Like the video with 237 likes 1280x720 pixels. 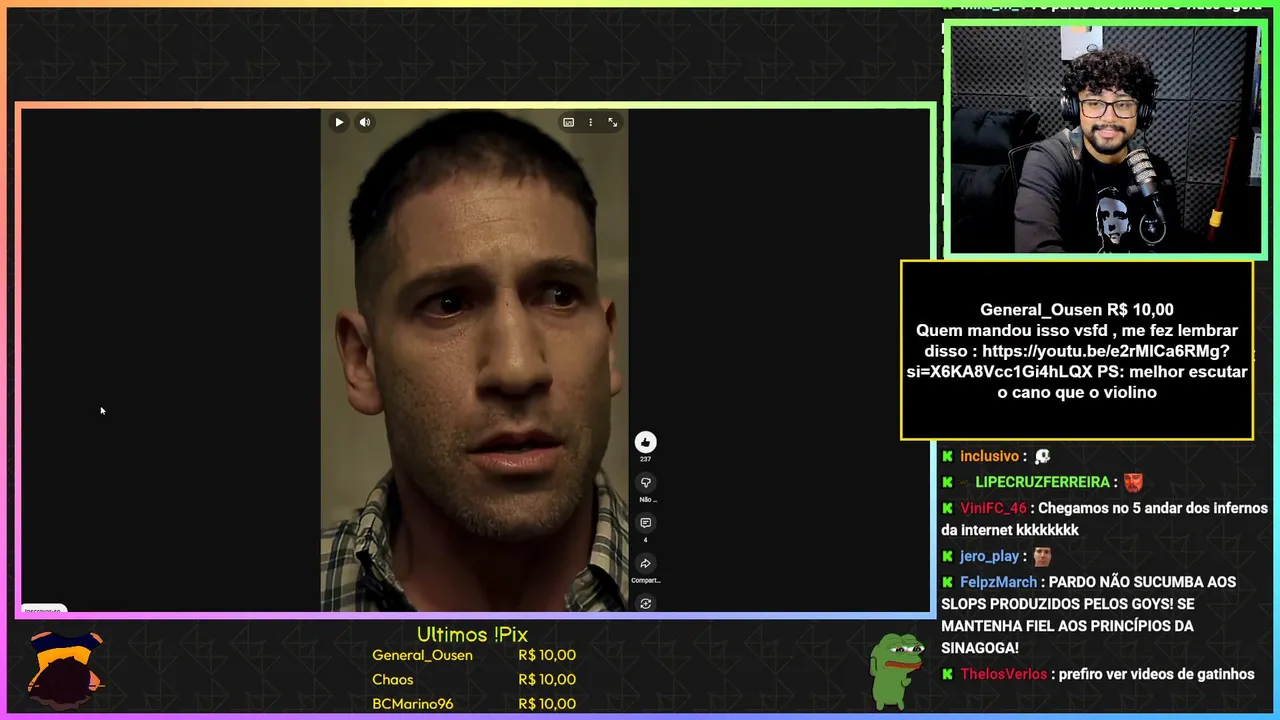pyautogui.click(x=645, y=442)
